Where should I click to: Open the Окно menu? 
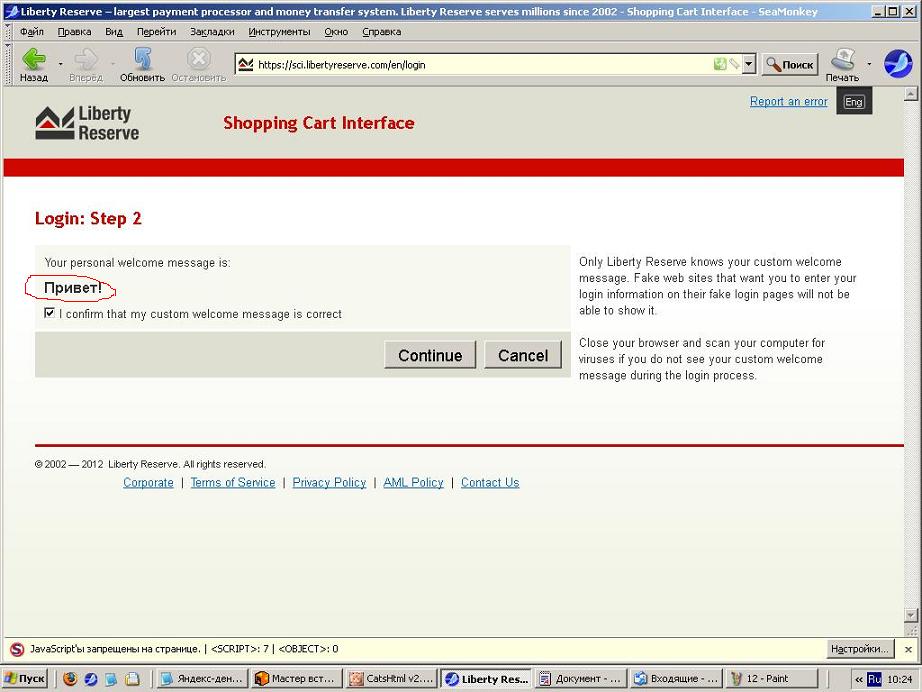[336, 32]
